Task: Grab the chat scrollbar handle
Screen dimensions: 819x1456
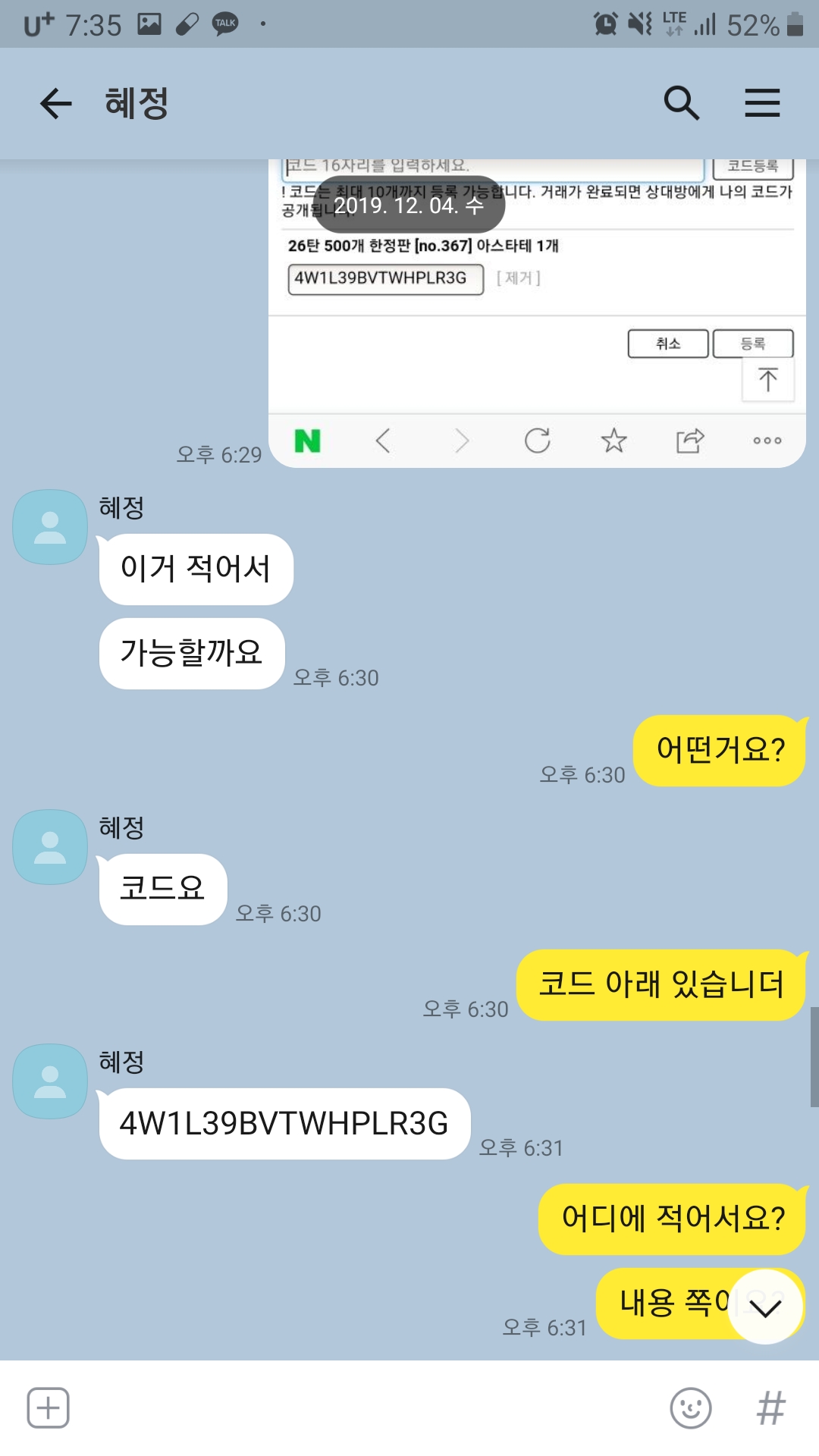Action: point(814,1057)
